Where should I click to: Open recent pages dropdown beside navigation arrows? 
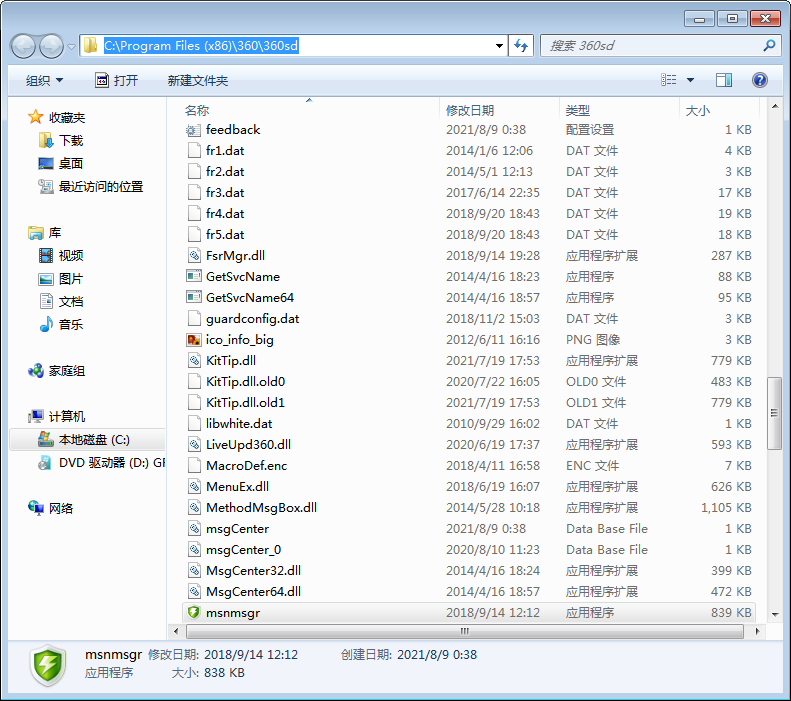point(71,46)
